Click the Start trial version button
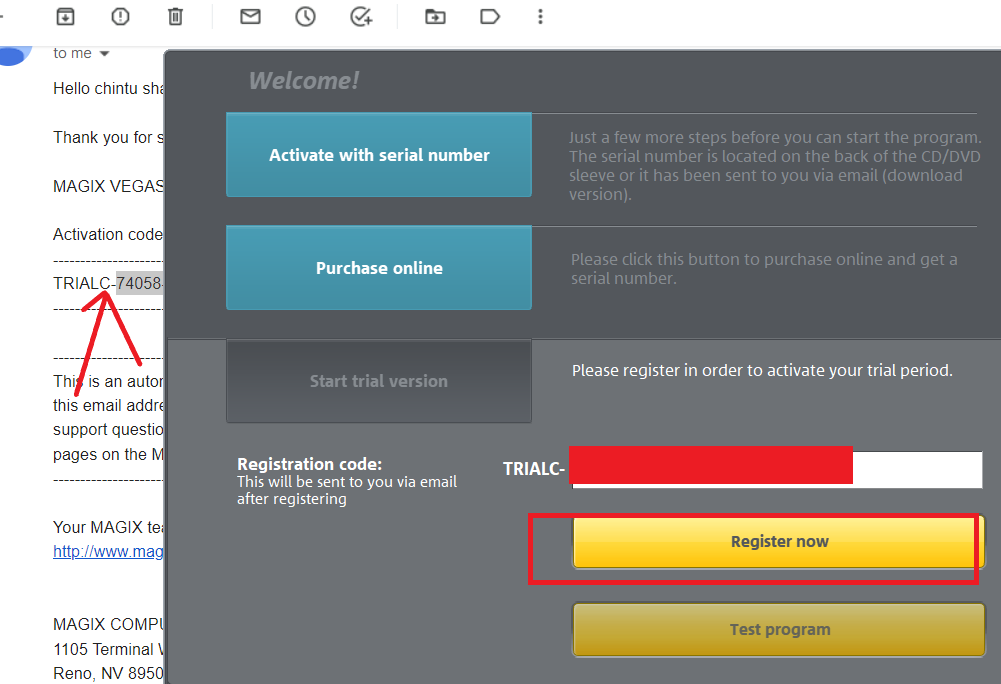 click(x=379, y=381)
